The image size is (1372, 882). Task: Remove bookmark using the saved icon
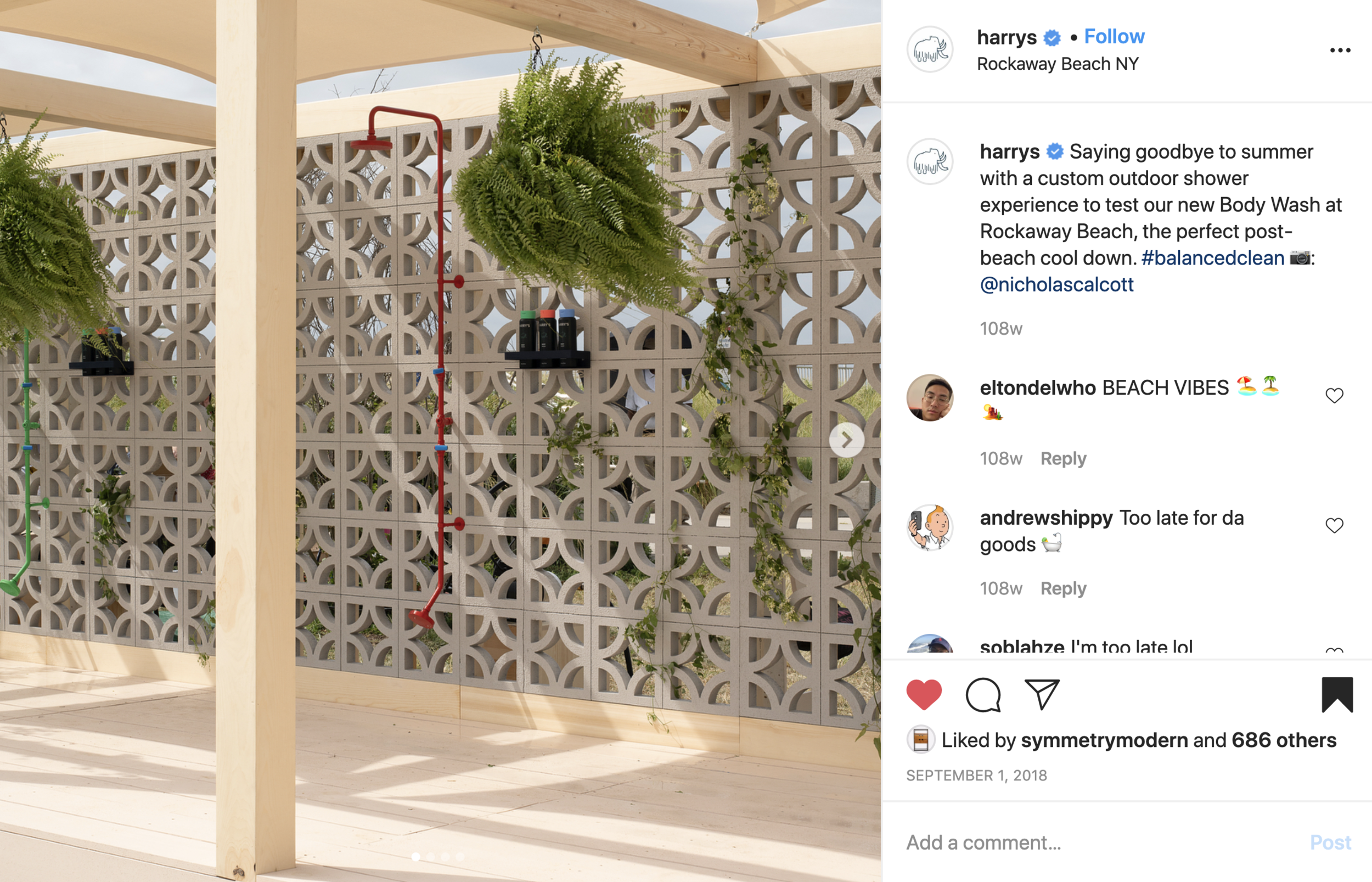pos(1337,695)
